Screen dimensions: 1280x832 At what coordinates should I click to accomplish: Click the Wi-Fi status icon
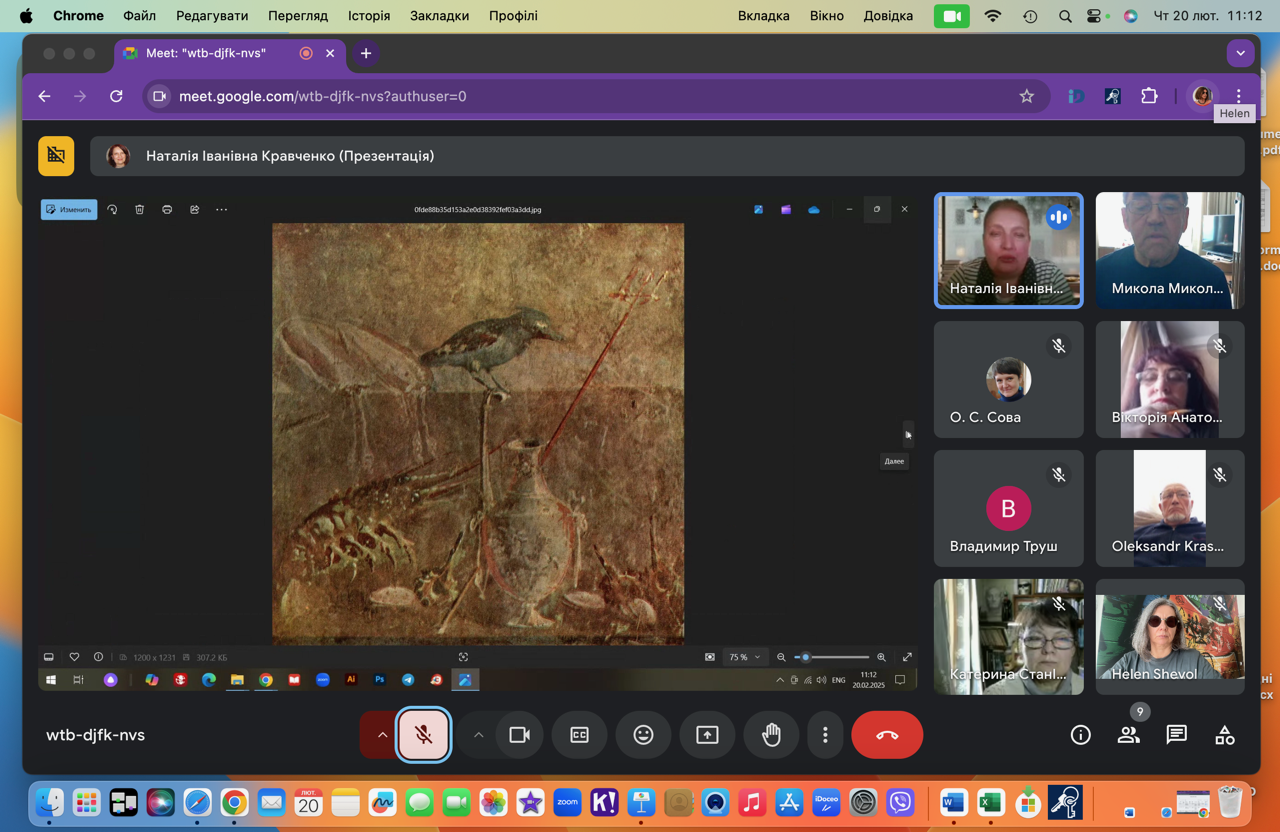[x=993, y=16]
